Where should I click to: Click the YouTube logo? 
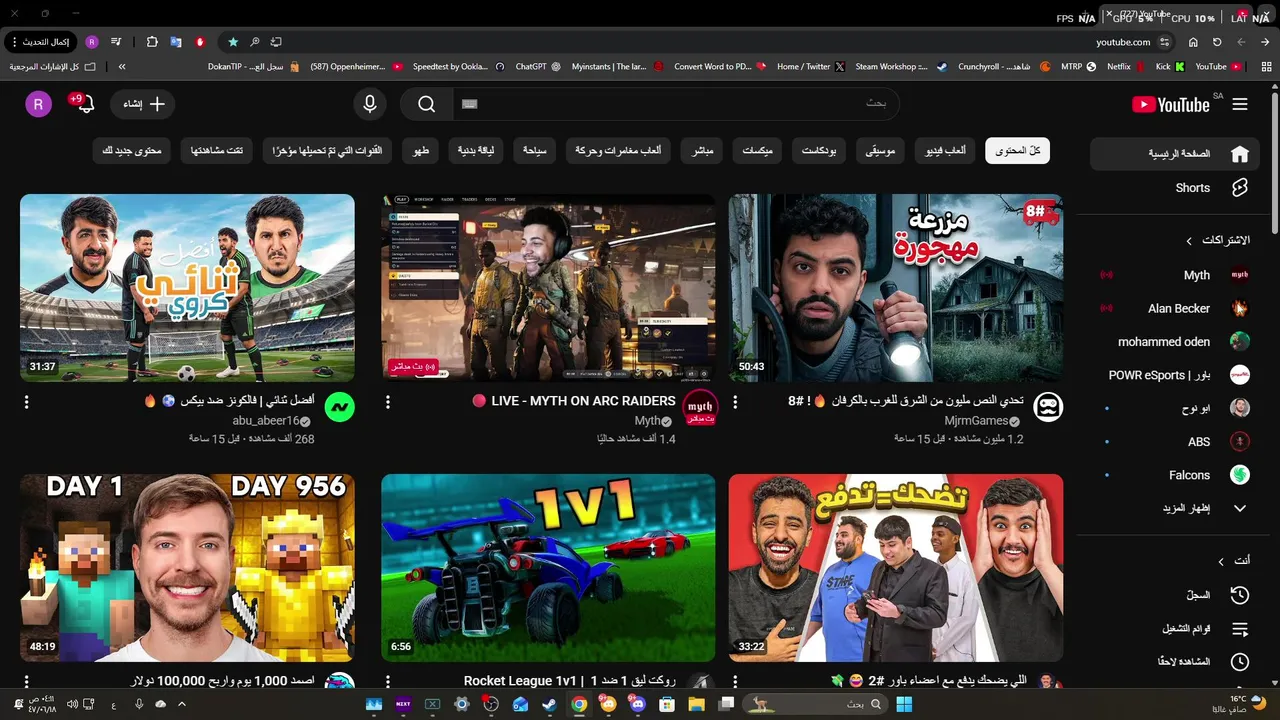pos(1171,104)
